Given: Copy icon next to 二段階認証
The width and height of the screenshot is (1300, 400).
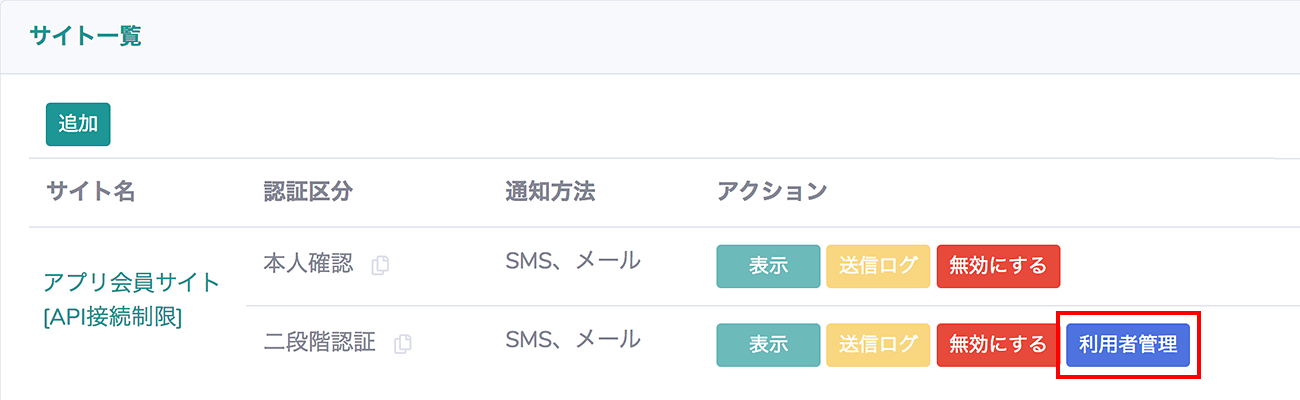Looking at the screenshot, I should [403, 344].
